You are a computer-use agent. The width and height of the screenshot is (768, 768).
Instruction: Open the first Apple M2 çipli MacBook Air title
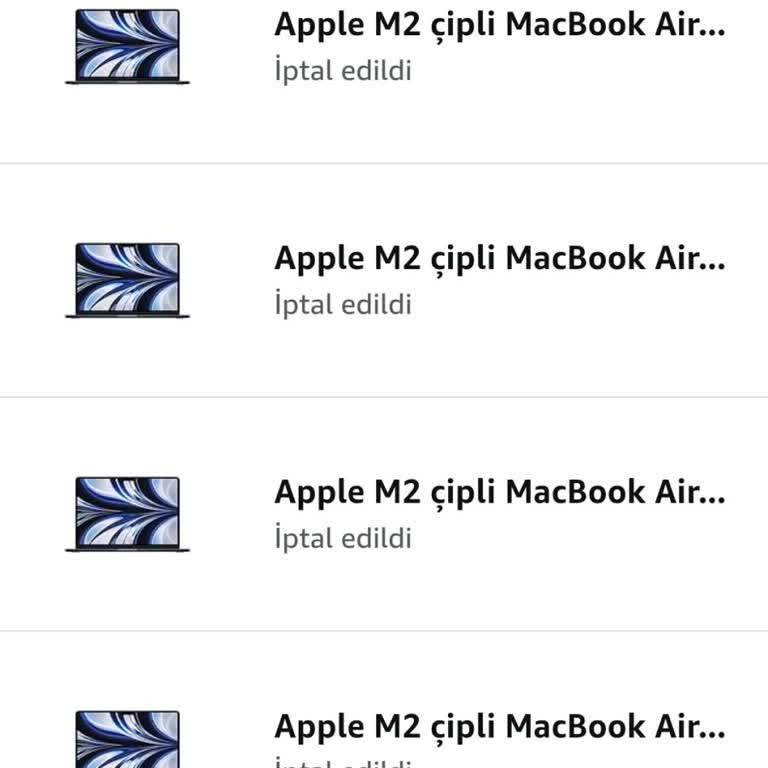click(x=500, y=25)
